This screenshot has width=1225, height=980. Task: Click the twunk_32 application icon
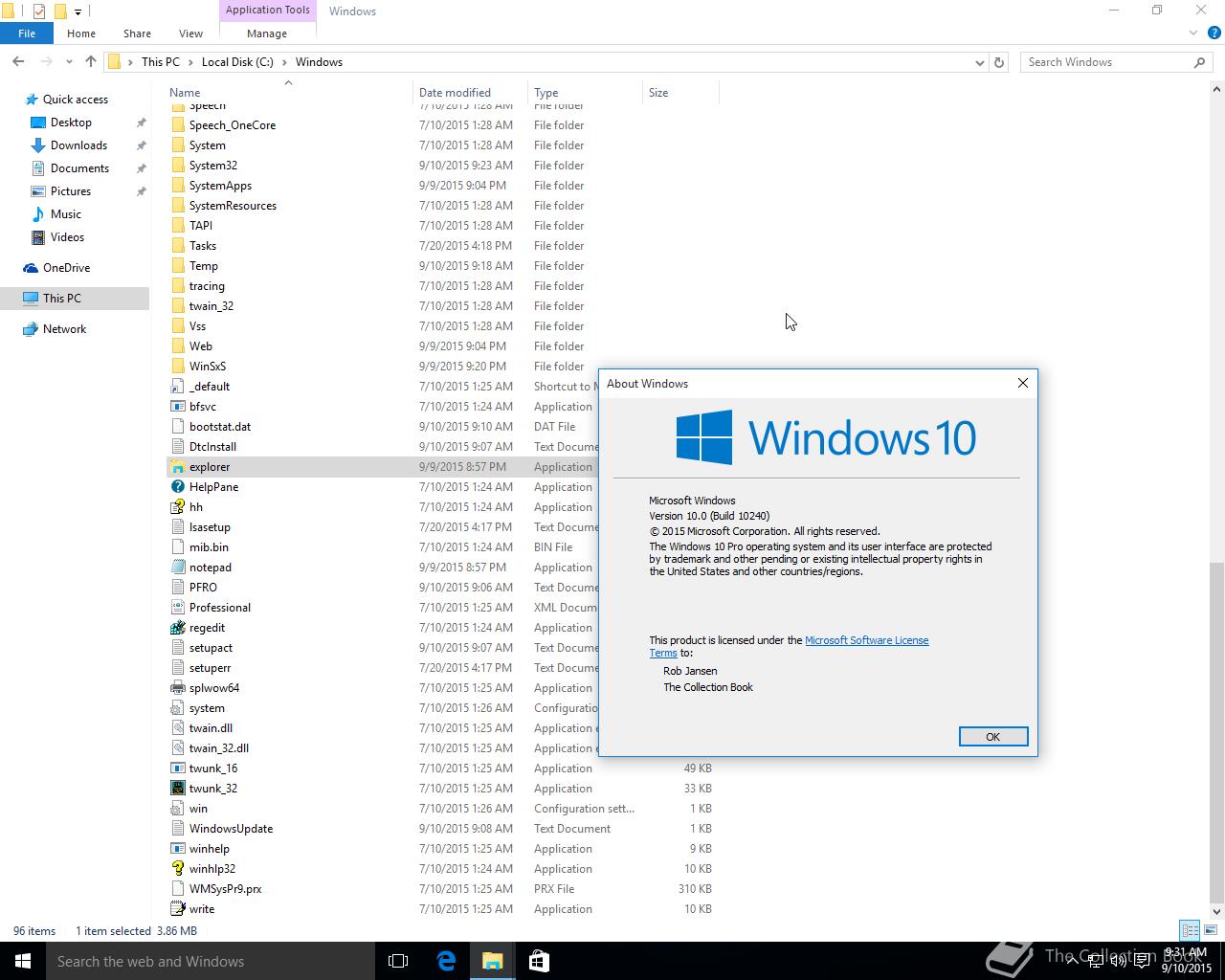point(177,789)
